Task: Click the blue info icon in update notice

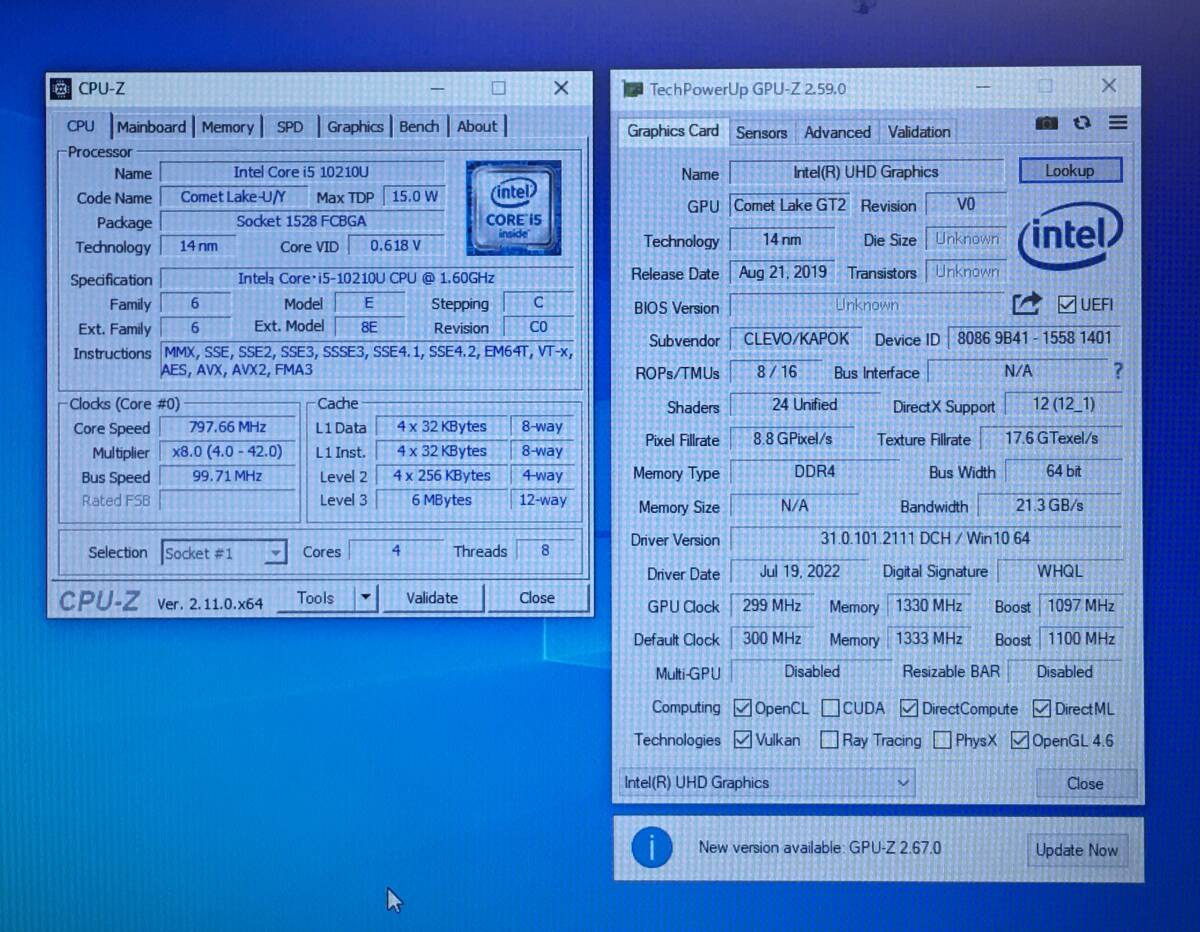Action: [x=652, y=848]
